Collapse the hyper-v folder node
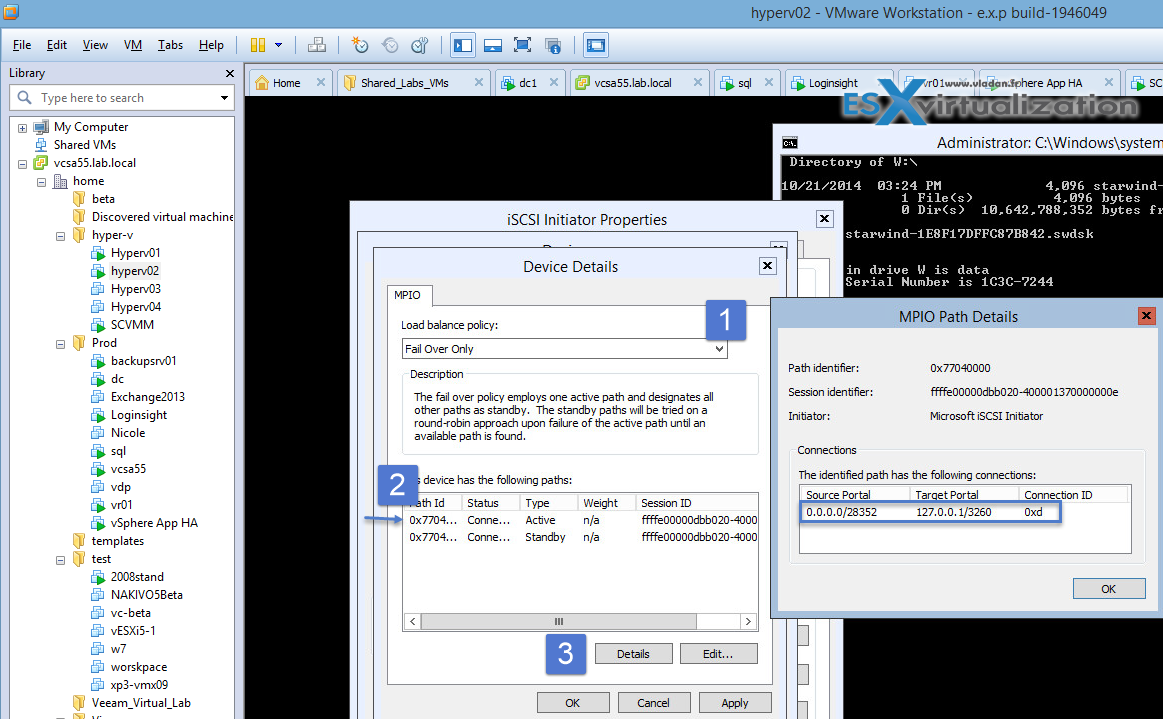This screenshot has height=719, width=1163. click(x=61, y=236)
